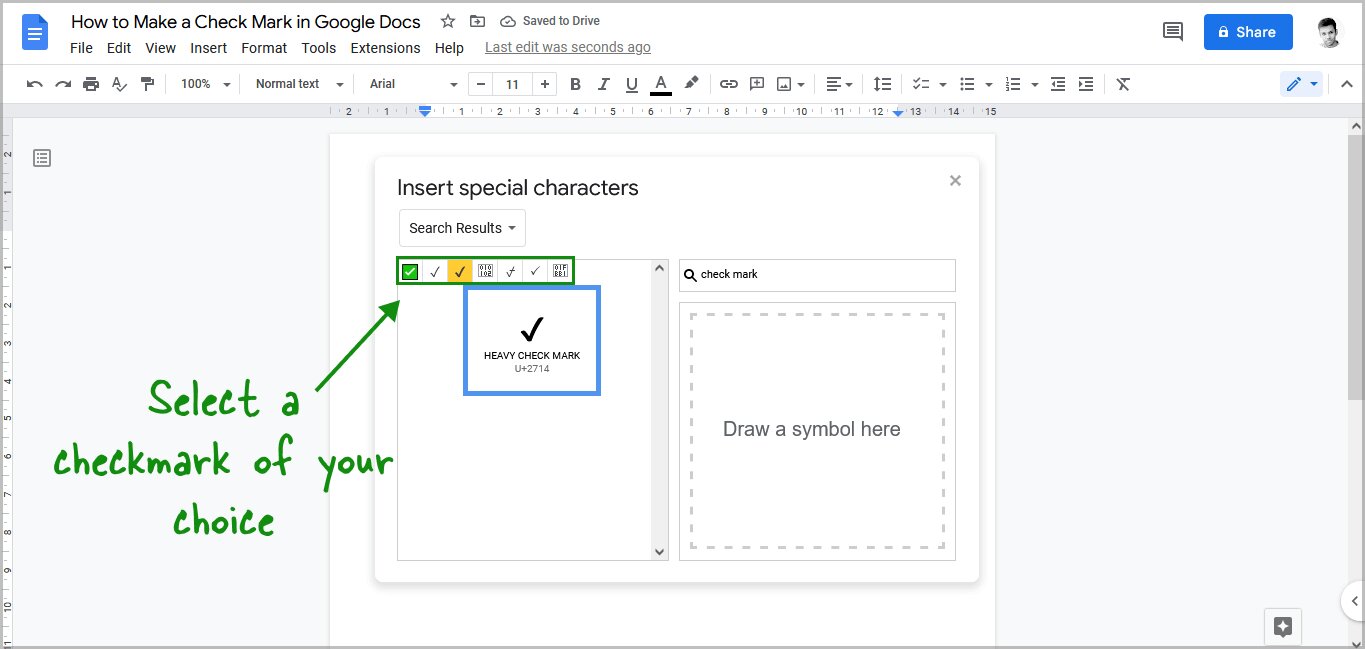This screenshot has width=1365, height=649.
Task: Select the highlight color tool
Action: pos(691,84)
